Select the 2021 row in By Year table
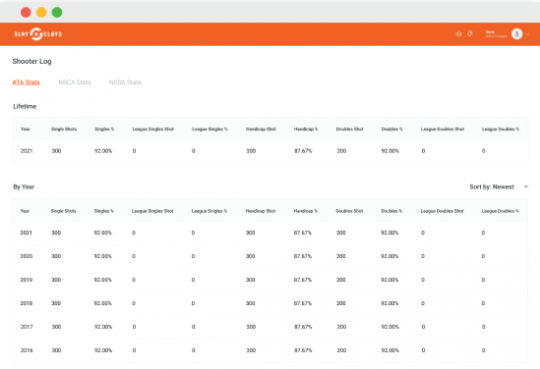 270,233
